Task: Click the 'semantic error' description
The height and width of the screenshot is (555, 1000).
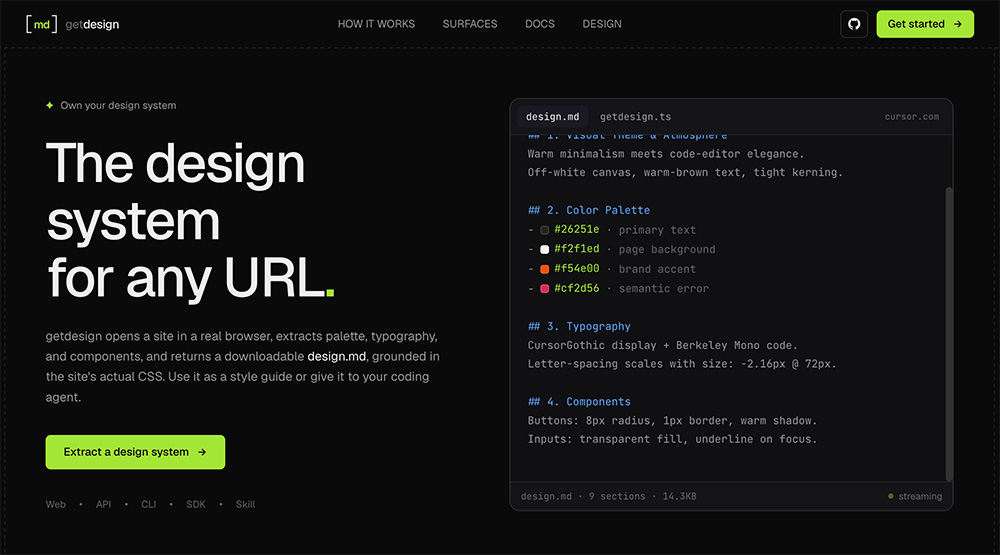Action: [663, 289]
